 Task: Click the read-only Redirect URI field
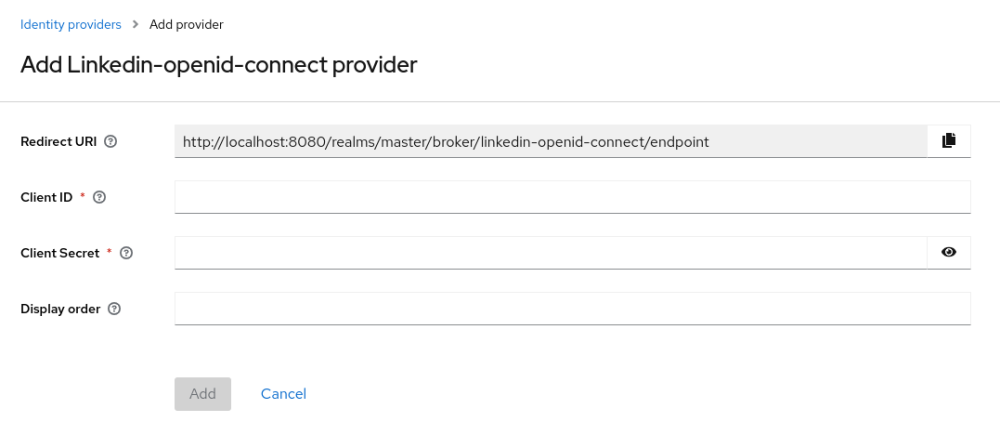(550, 141)
